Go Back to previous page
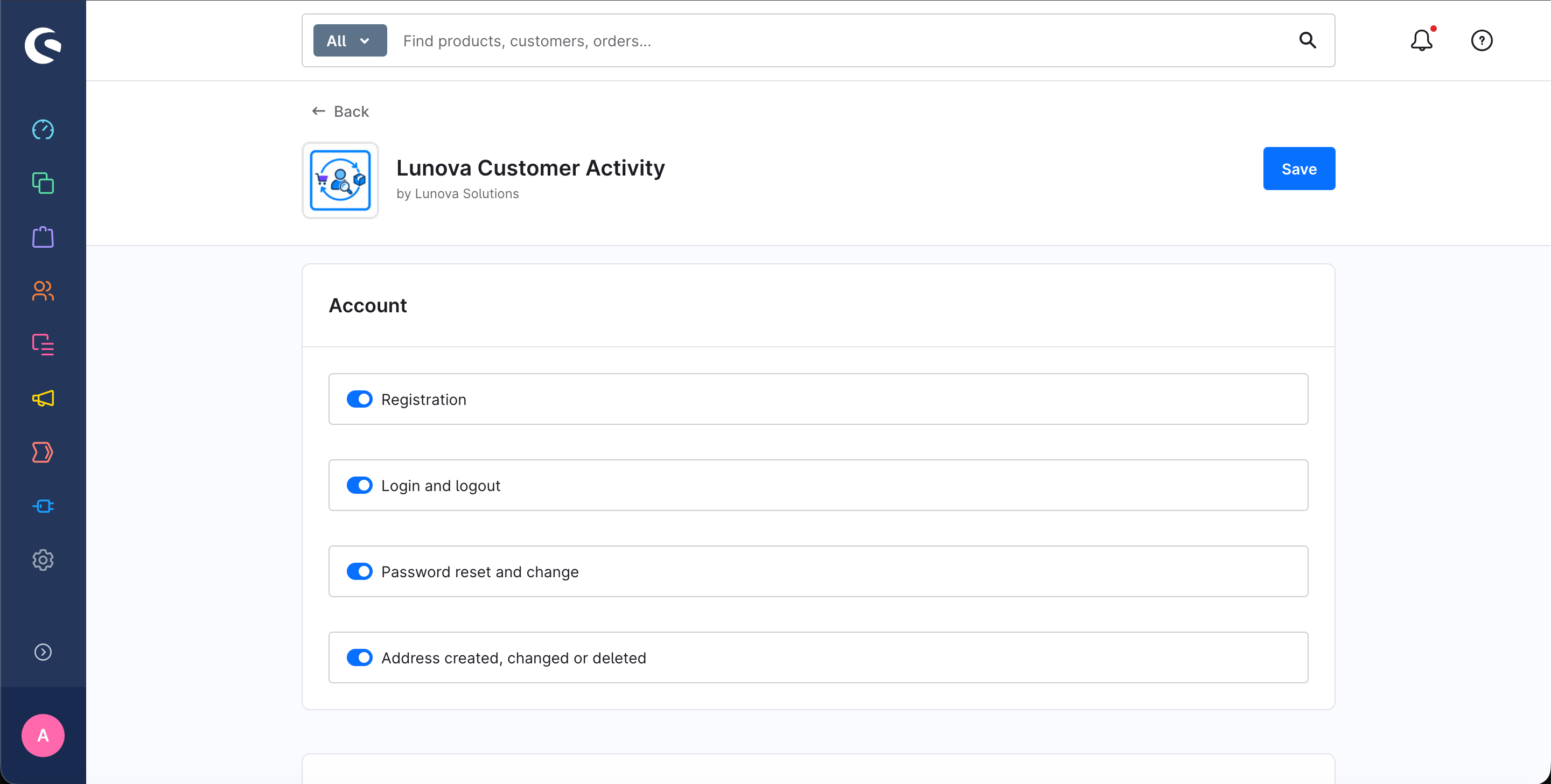The width and height of the screenshot is (1551, 784). tap(340, 111)
